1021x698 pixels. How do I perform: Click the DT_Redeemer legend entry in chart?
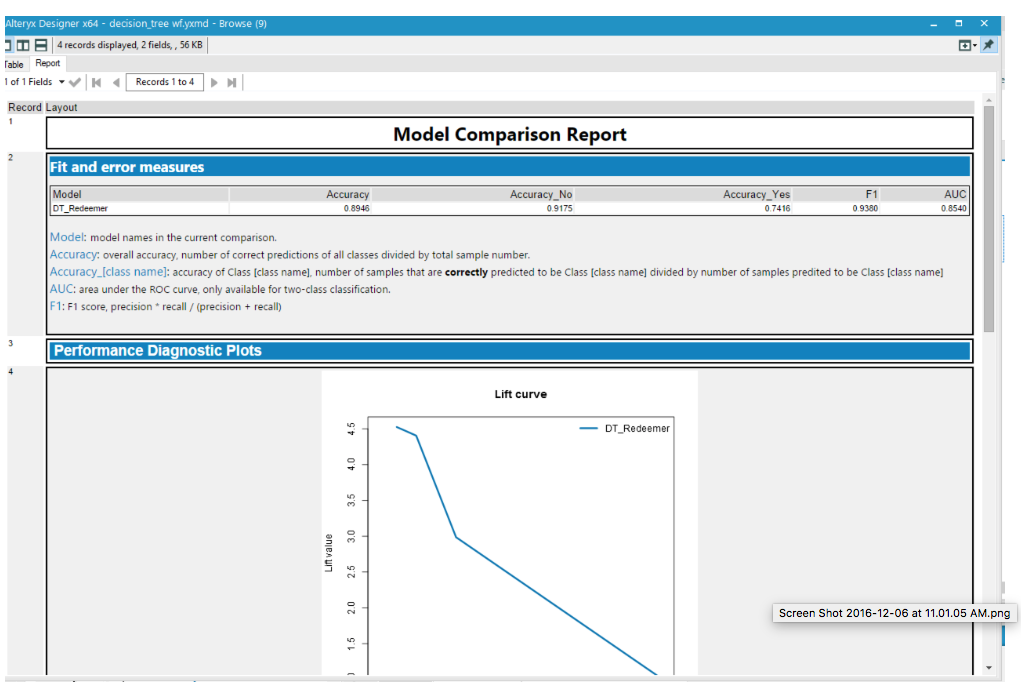click(x=624, y=428)
